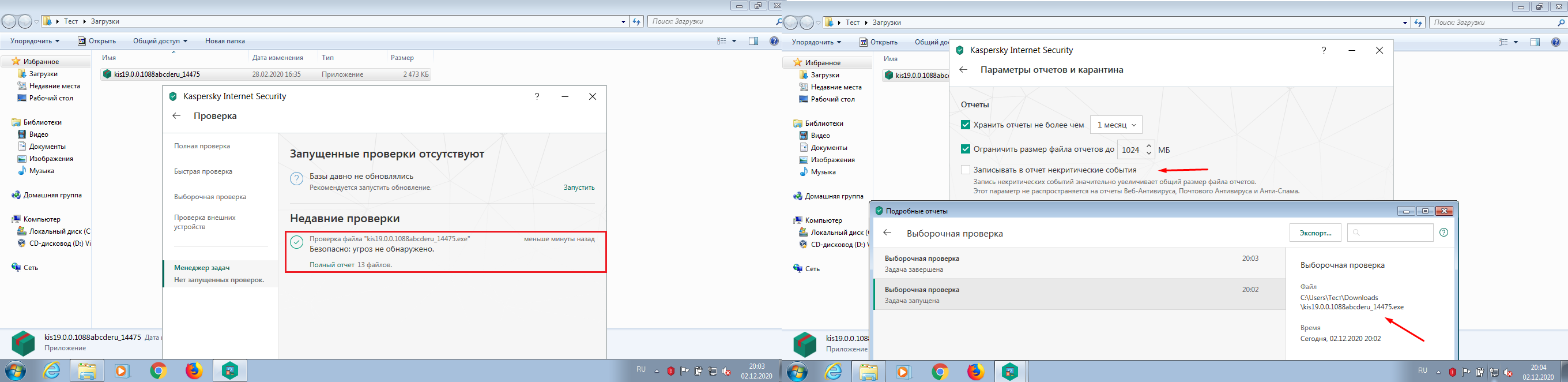Viewport: 1568px width, 382px height.
Task: Click the back button in the Explorer behind Проверка
Action: coord(9,22)
